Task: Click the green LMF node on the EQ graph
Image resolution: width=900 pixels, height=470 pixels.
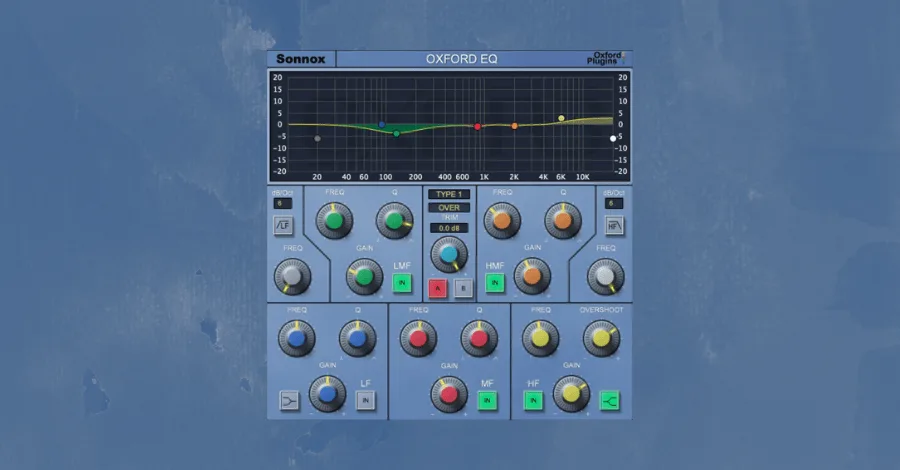Action: pos(396,134)
